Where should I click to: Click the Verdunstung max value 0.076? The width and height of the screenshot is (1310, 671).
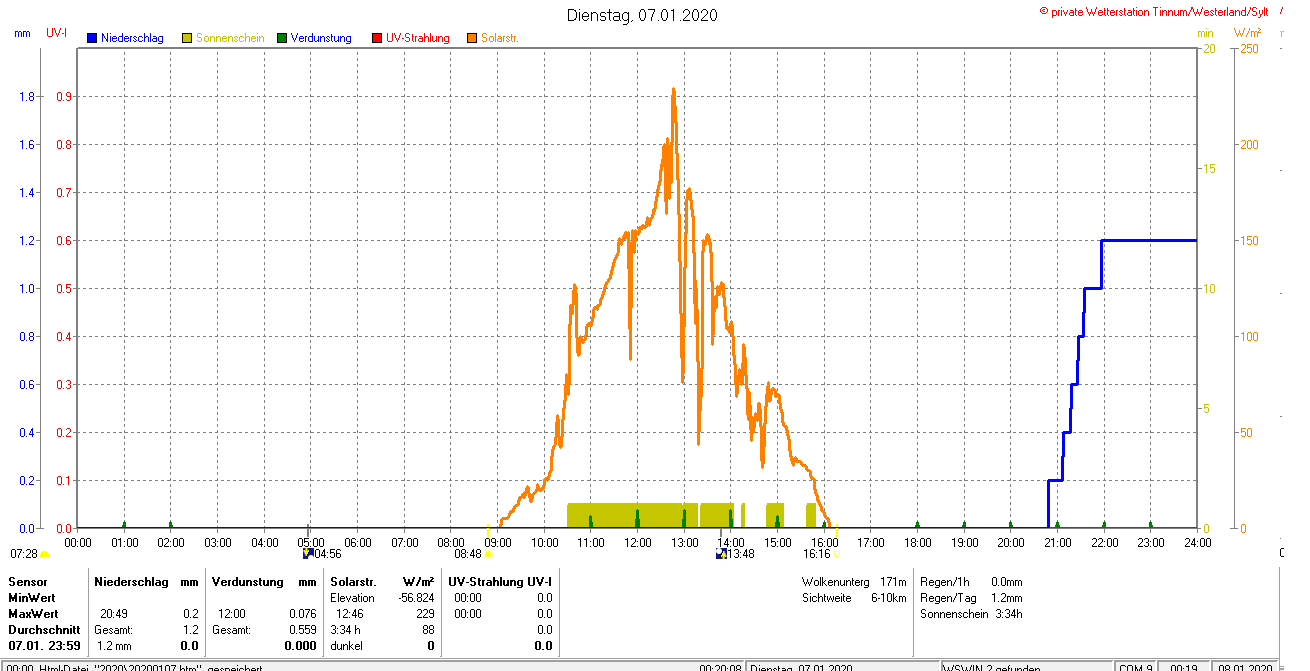[302, 613]
